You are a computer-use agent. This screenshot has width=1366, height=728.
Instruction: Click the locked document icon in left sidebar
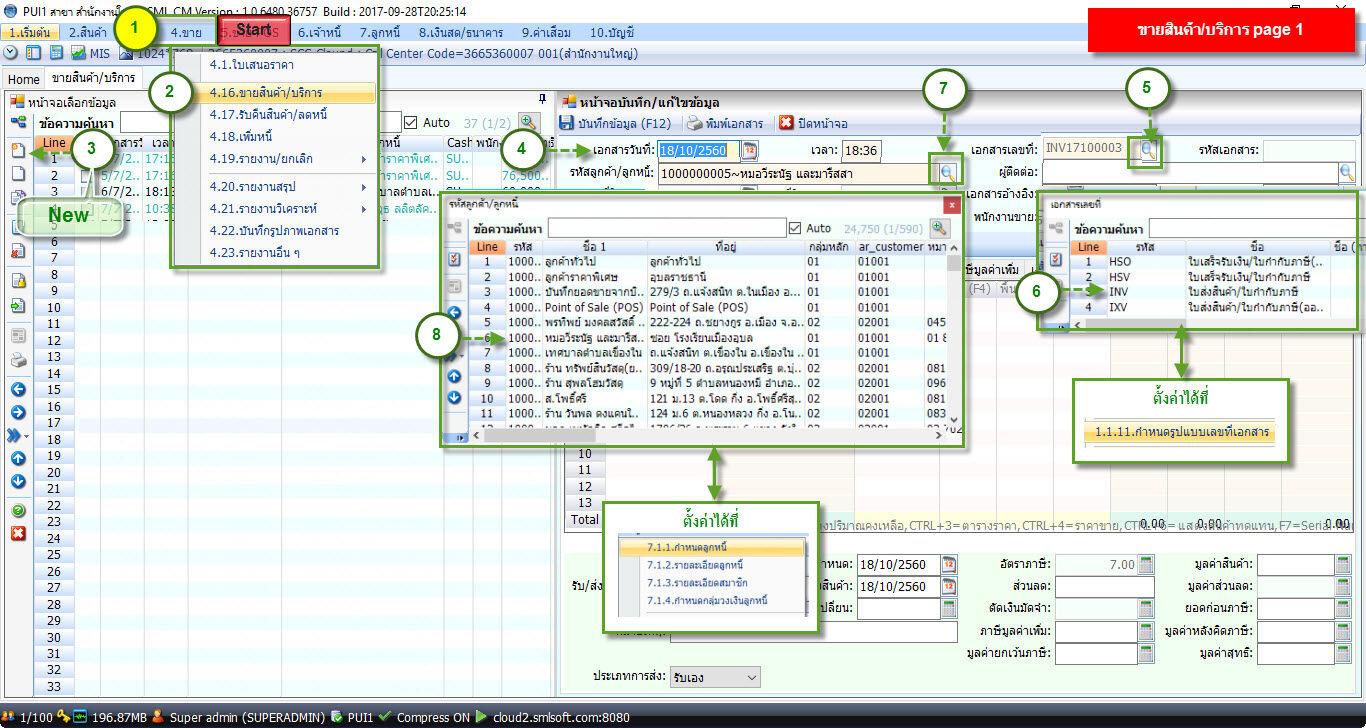click(18, 280)
